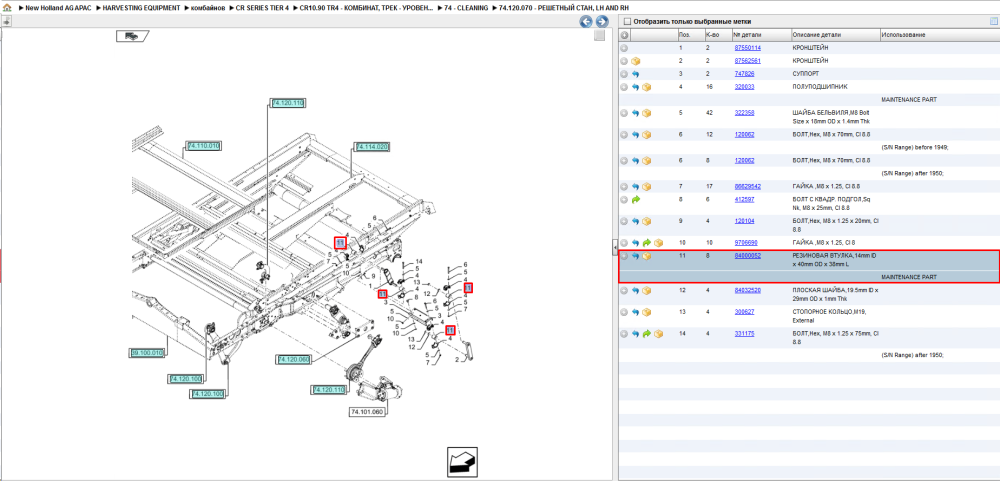The width and height of the screenshot is (1000, 481).
Task: Click the combine symbol at top of diagram
Action: 132,36
